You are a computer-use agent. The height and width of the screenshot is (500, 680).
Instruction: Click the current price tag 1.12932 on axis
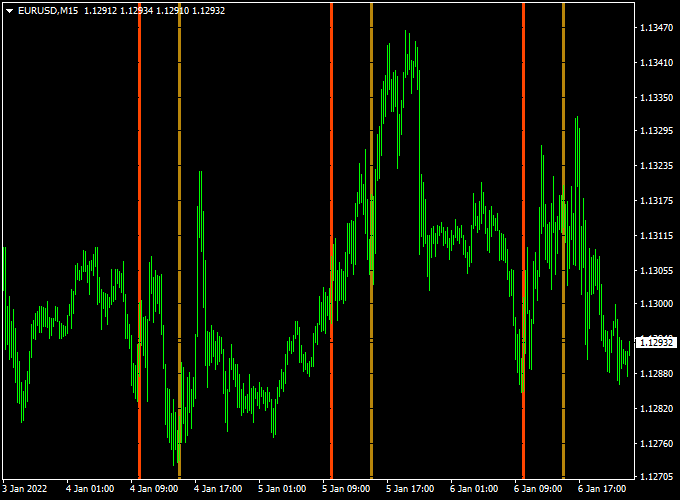point(656,343)
